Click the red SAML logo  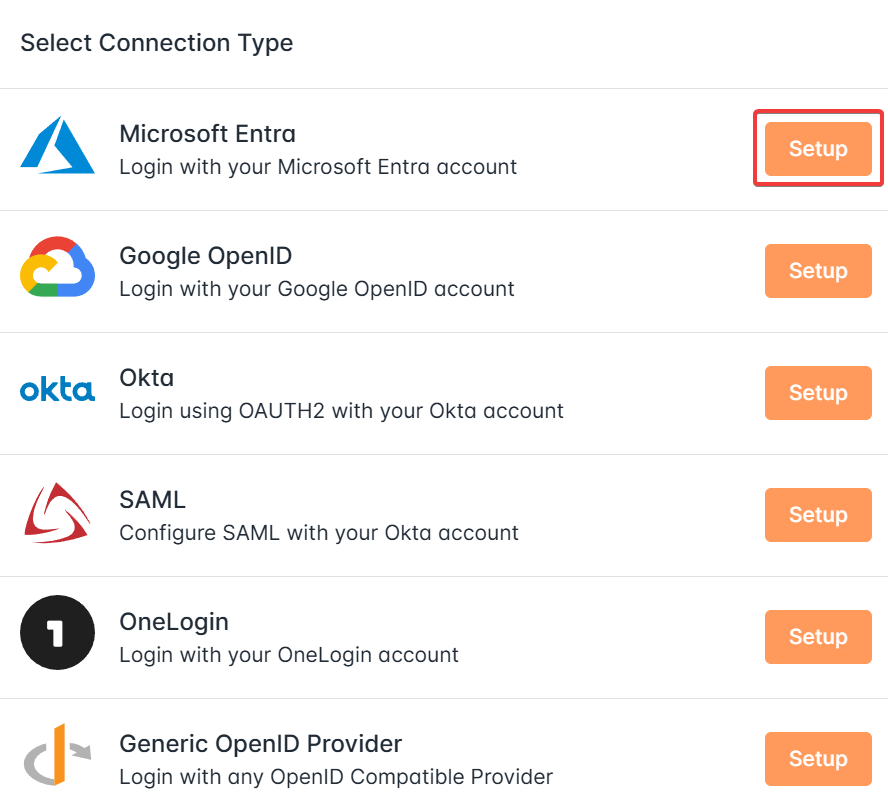tap(57, 512)
